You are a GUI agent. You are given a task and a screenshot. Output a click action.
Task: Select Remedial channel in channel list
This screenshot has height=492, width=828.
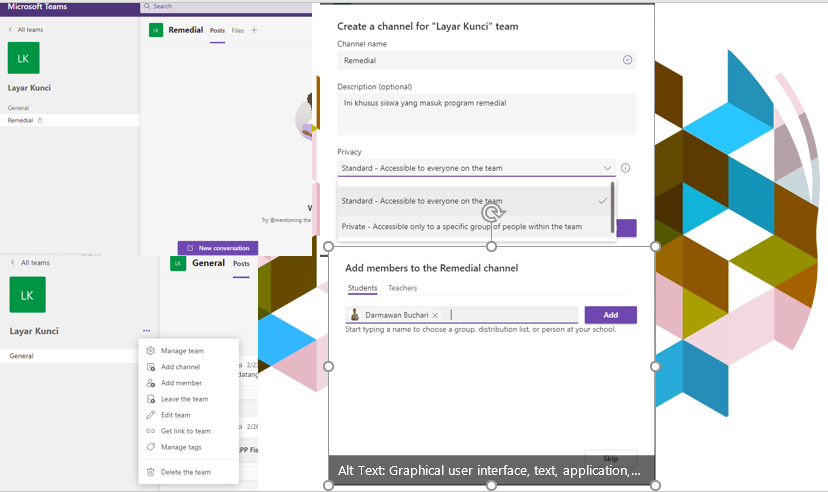click(x=69, y=120)
